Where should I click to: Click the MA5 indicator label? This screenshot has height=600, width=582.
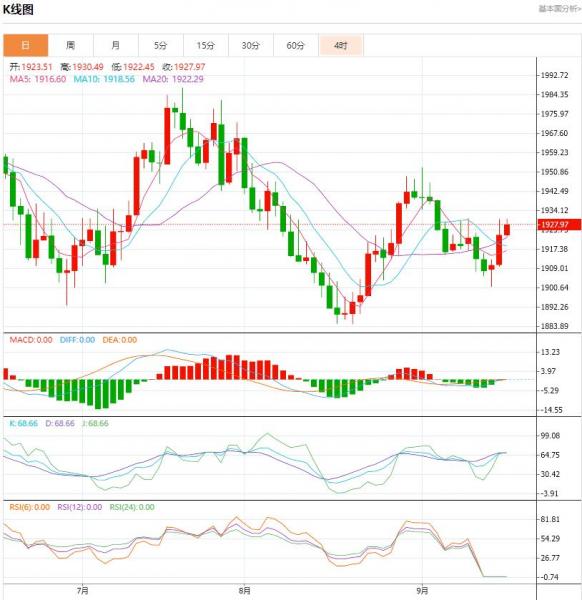click(37, 79)
